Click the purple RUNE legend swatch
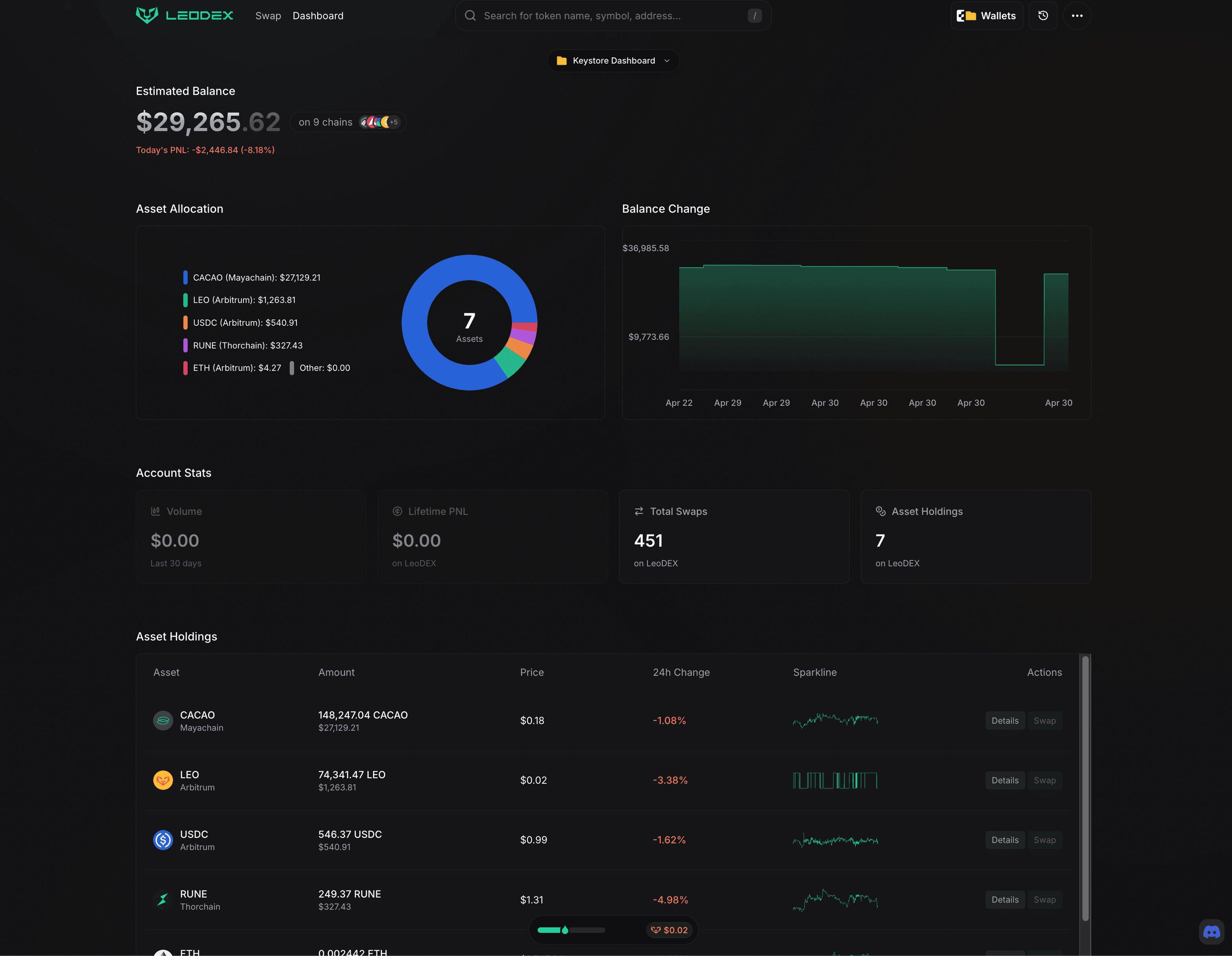This screenshot has width=1232, height=956. pyautogui.click(x=185, y=345)
